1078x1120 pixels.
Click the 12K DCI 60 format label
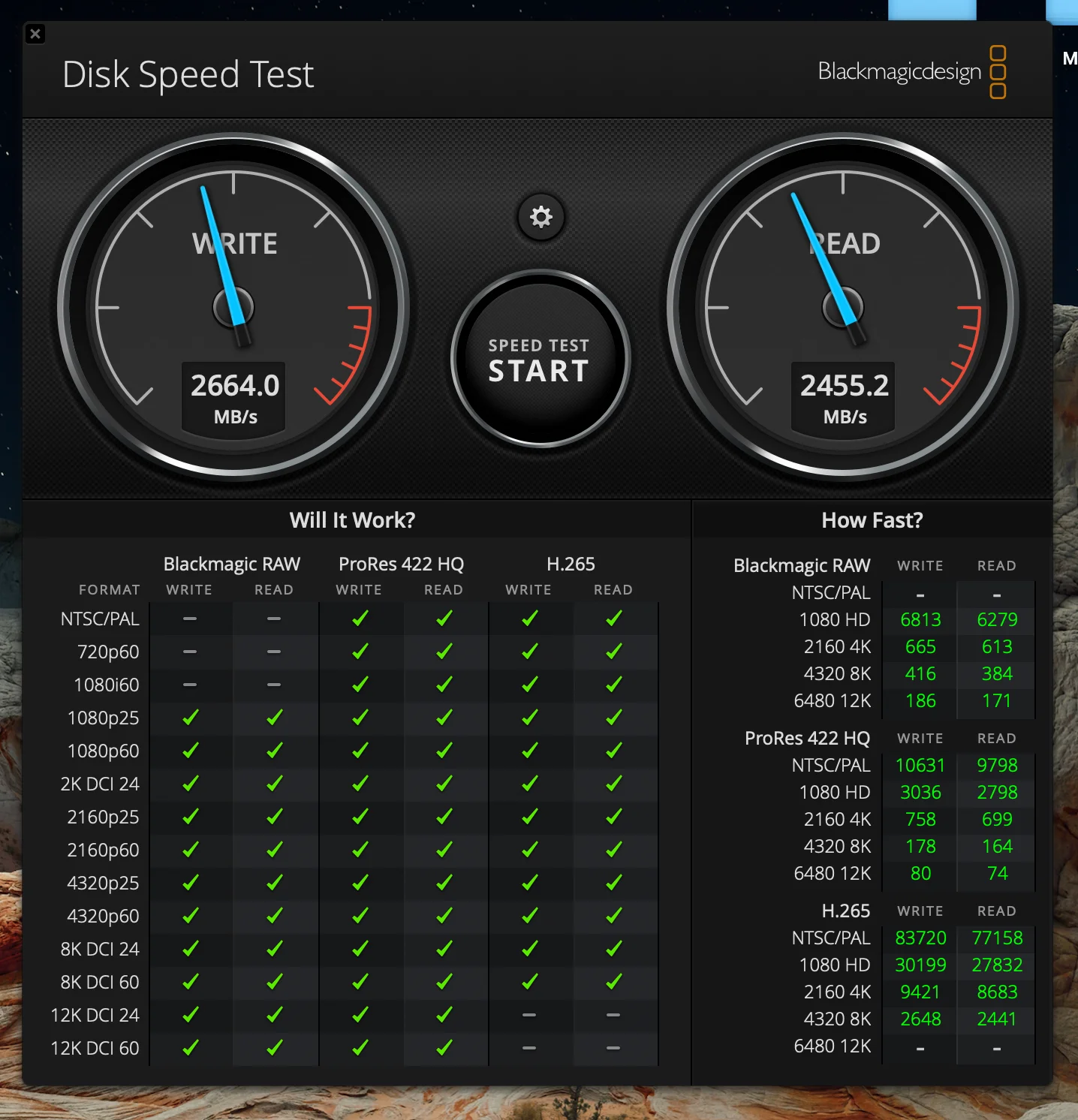(x=95, y=1048)
